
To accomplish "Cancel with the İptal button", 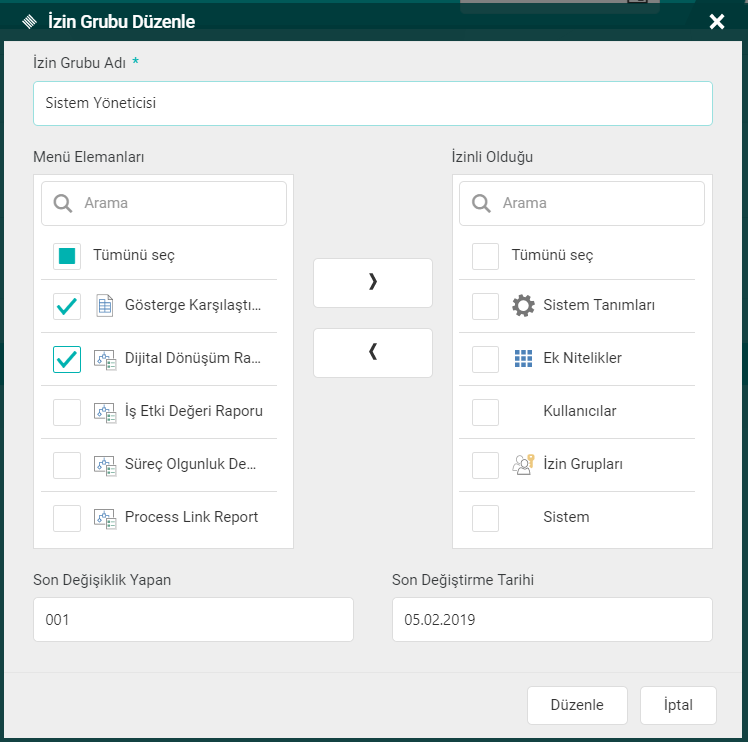I will [678, 705].
